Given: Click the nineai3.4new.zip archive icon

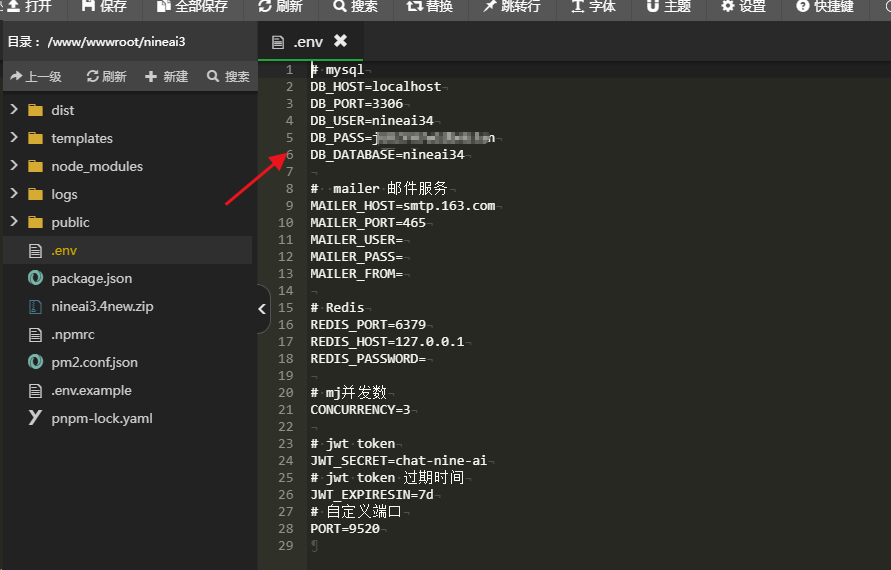Looking at the screenshot, I should click(x=35, y=307).
